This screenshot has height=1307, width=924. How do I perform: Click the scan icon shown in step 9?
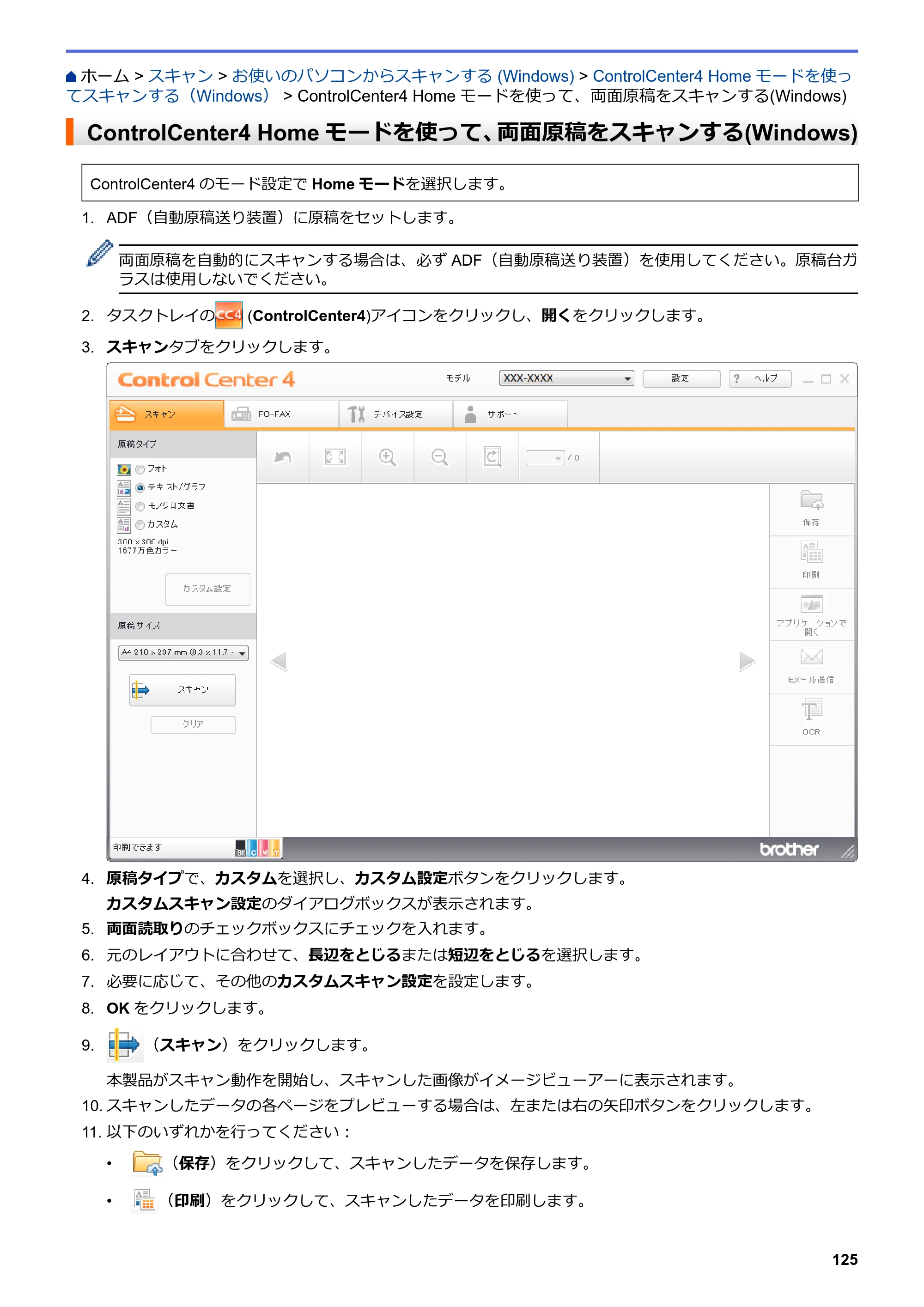click(125, 1045)
